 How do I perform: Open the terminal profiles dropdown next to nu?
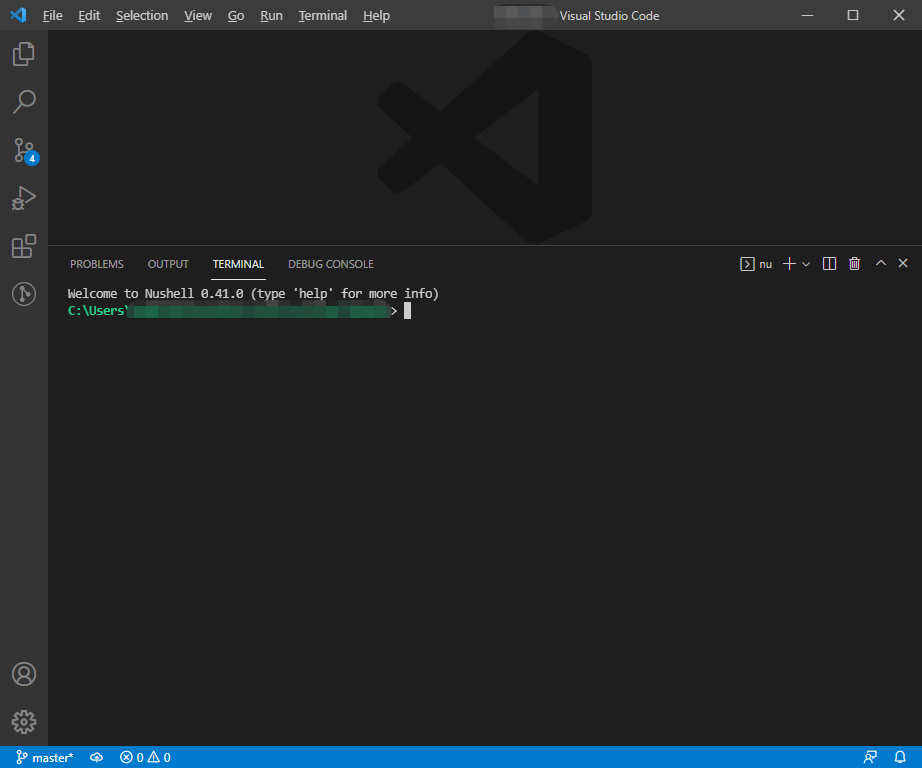[806, 263]
